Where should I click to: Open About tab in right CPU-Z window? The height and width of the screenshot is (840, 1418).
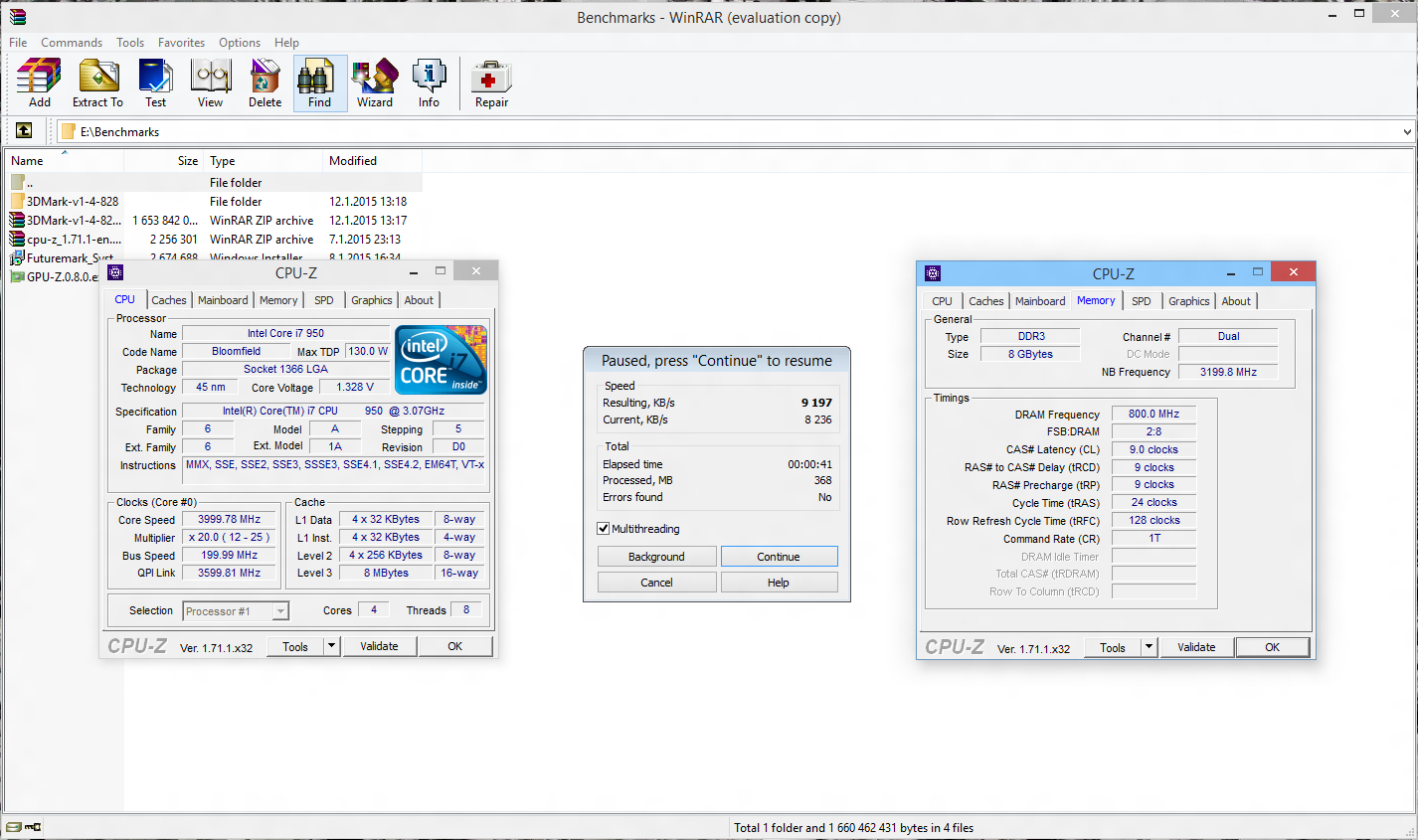coord(1236,301)
